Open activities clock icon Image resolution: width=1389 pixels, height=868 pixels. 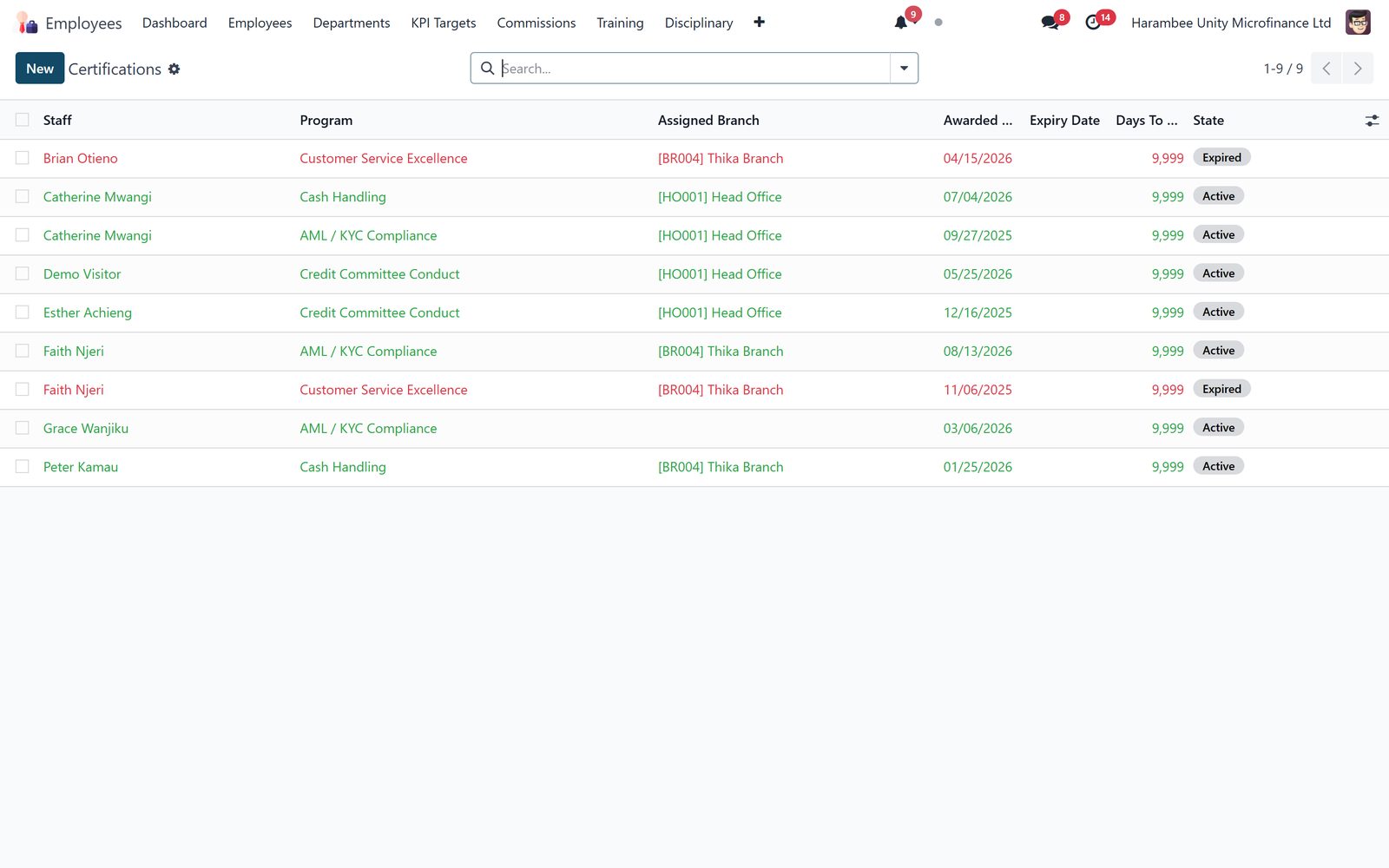[1093, 23]
